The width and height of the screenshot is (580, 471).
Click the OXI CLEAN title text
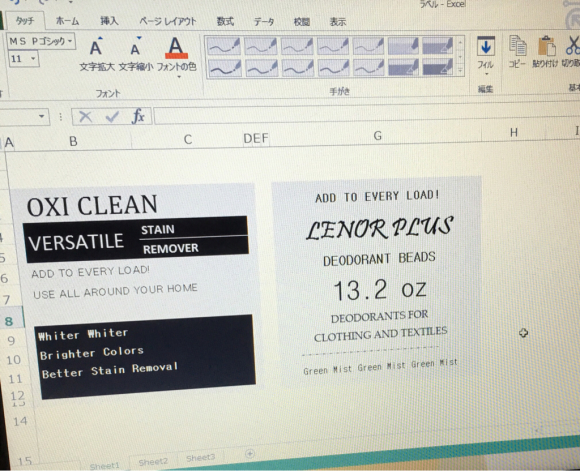(x=92, y=206)
